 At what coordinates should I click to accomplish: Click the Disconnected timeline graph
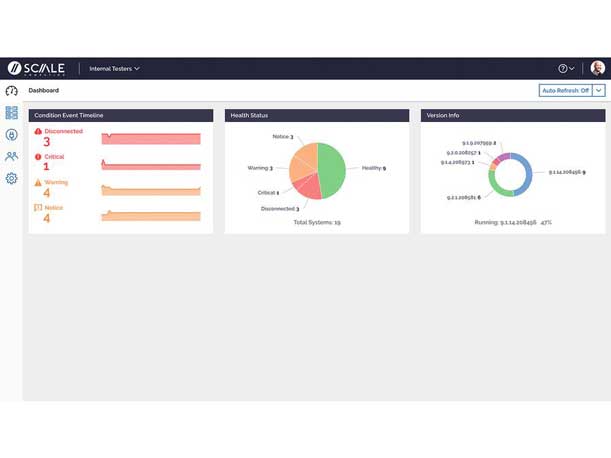coord(151,138)
